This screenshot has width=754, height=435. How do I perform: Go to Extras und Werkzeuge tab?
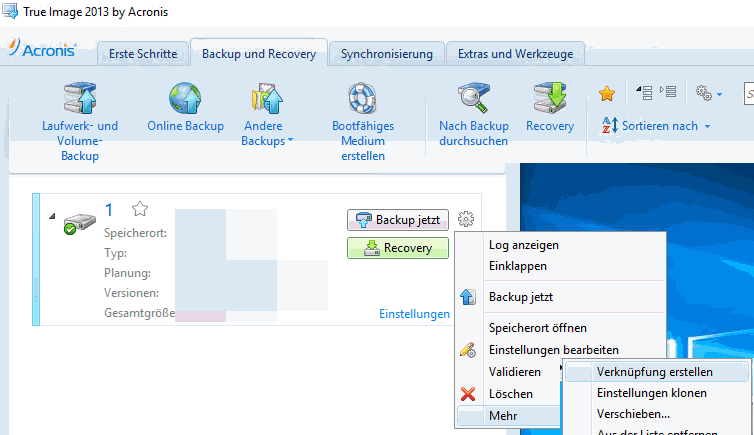point(515,54)
